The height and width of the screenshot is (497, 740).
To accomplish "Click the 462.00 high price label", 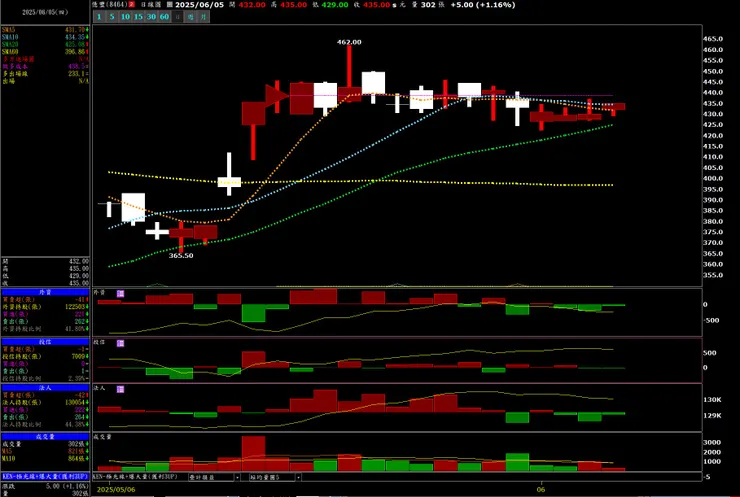I will click(x=349, y=42).
